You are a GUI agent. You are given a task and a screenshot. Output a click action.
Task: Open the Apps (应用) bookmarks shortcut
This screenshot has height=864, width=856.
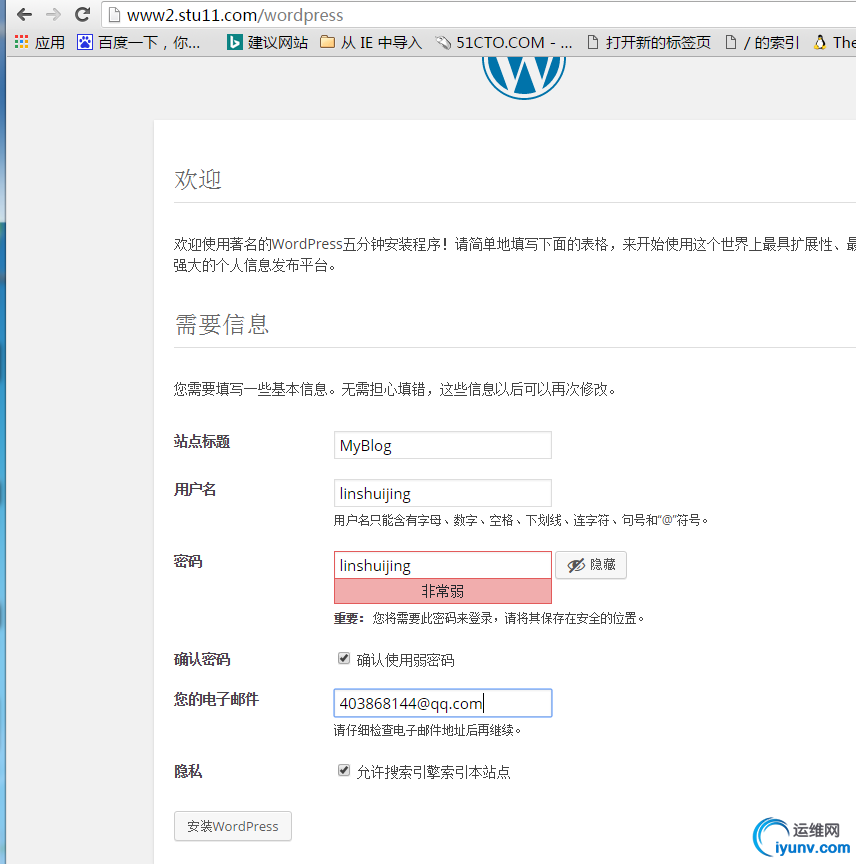(39, 42)
